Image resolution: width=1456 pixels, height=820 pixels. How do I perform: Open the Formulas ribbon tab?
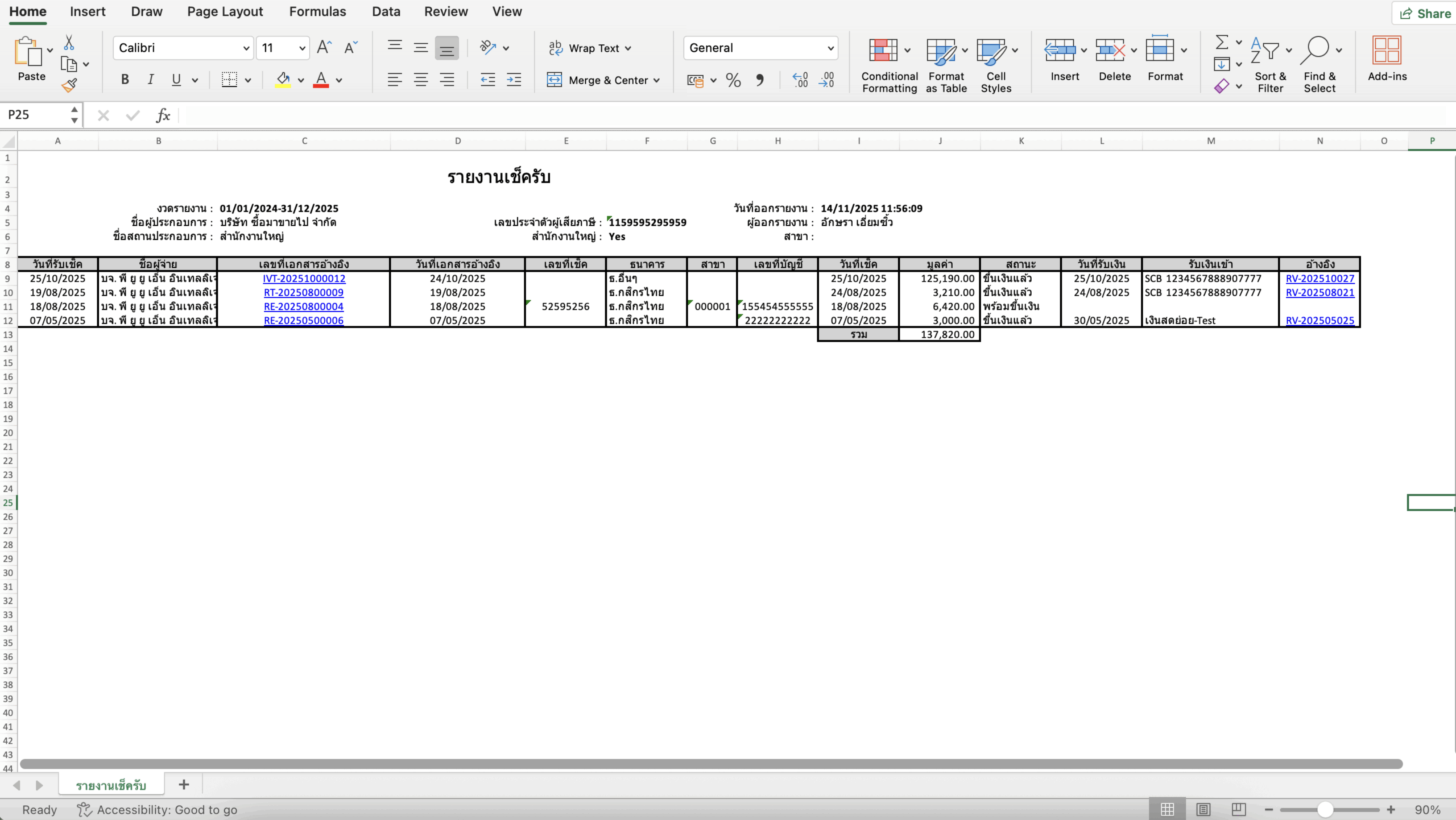click(x=317, y=11)
